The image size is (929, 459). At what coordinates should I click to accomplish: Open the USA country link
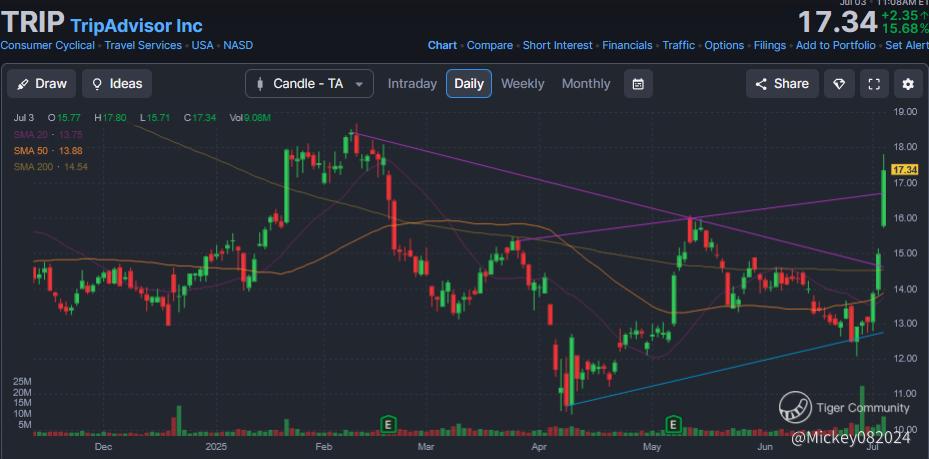203,46
